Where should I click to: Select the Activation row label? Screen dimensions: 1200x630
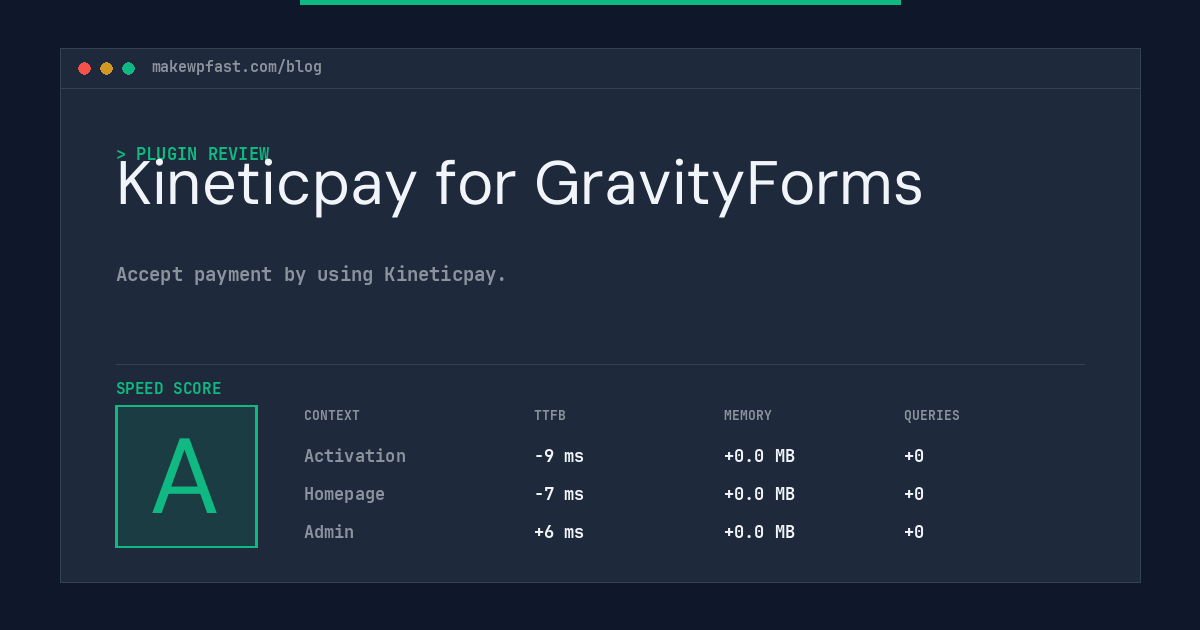tap(355, 456)
